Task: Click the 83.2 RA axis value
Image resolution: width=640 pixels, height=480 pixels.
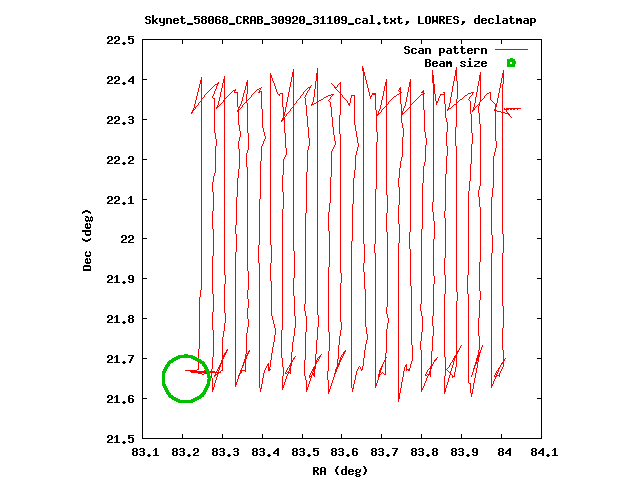Action: click(x=185, y=452)
